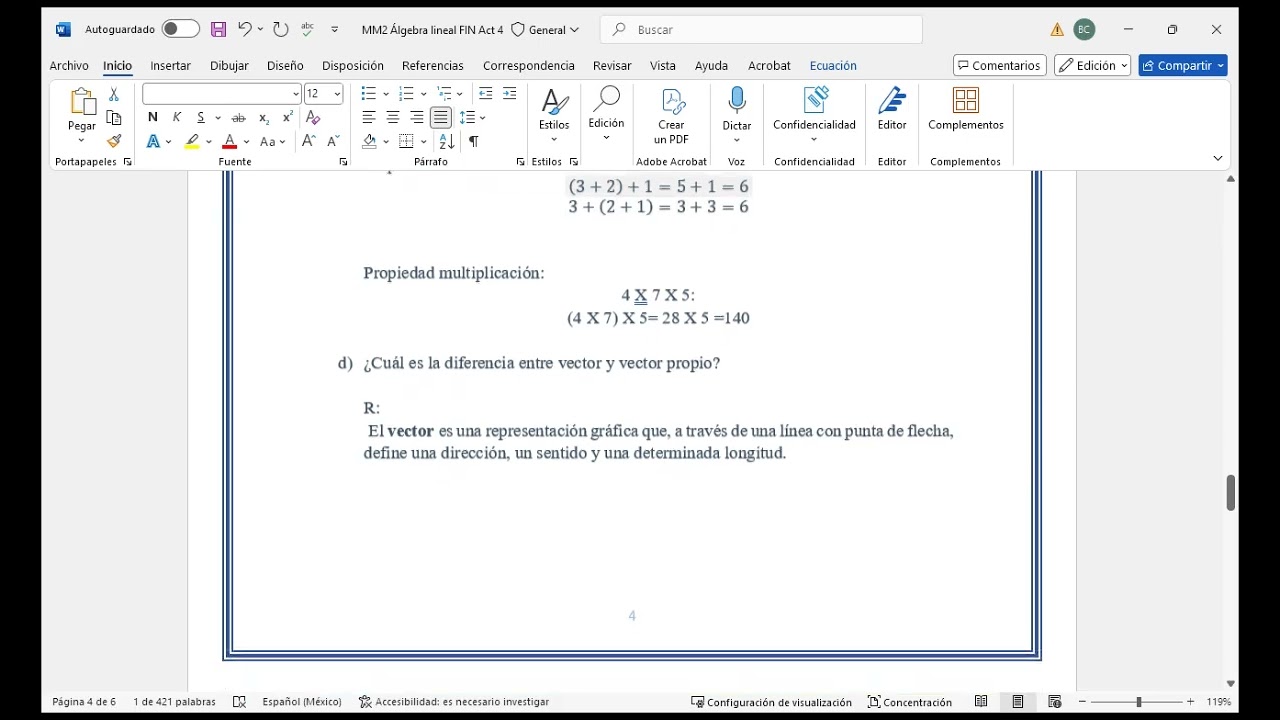Apply yellow text highlight color
The height and width of the screenshot is (720, 1280).
tap(192, 142)
